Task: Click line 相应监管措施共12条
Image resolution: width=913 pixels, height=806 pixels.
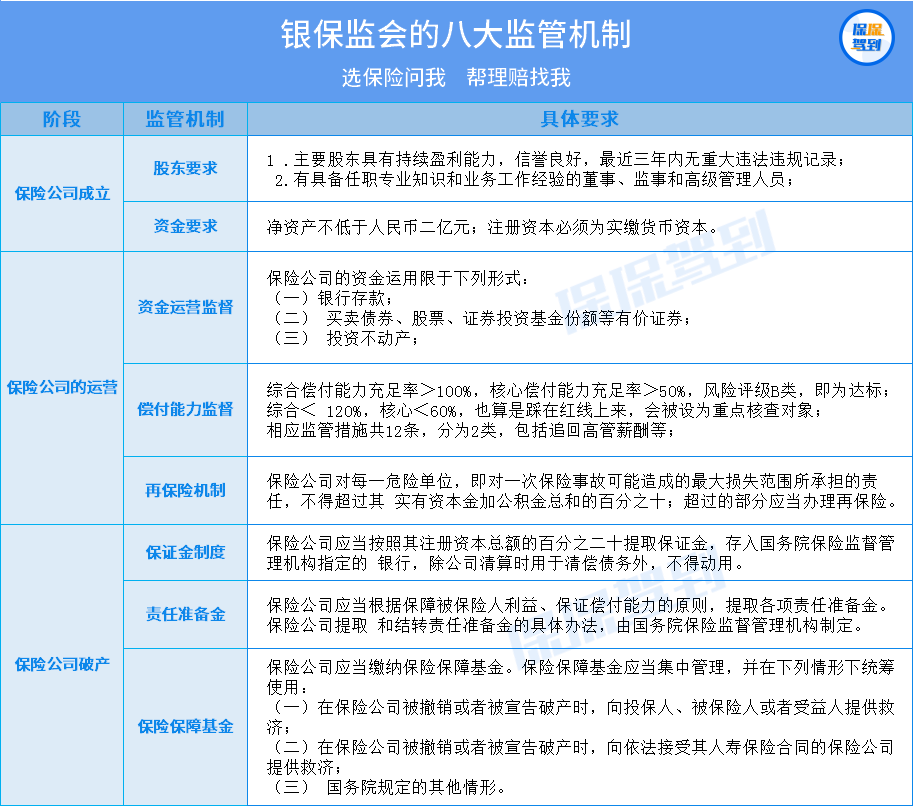Action: (470, 431)
